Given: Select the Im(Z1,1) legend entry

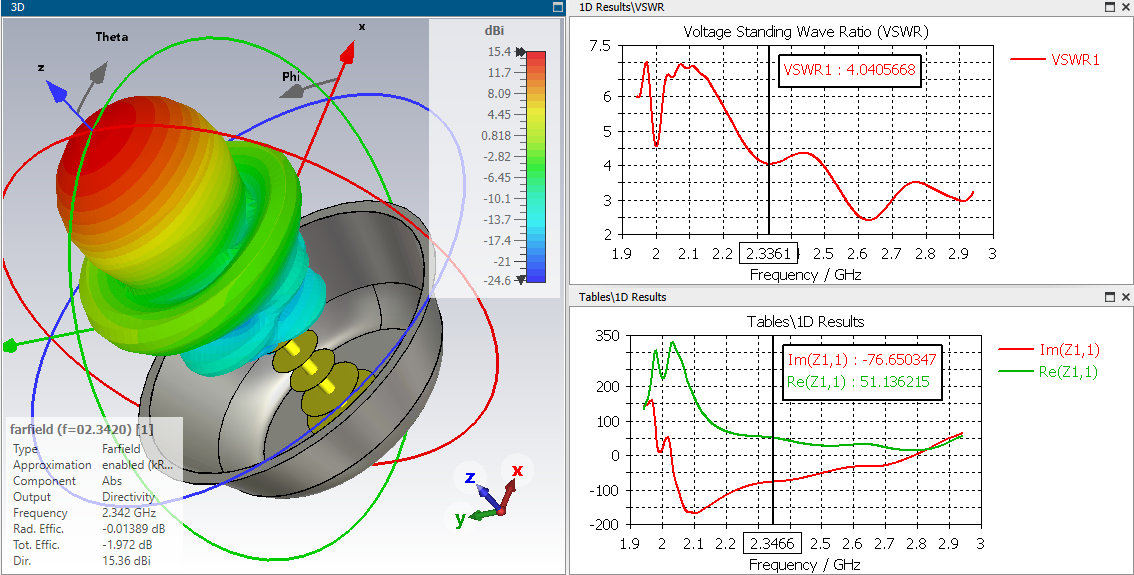Looking at the screenshot, I should (1049, 350).
